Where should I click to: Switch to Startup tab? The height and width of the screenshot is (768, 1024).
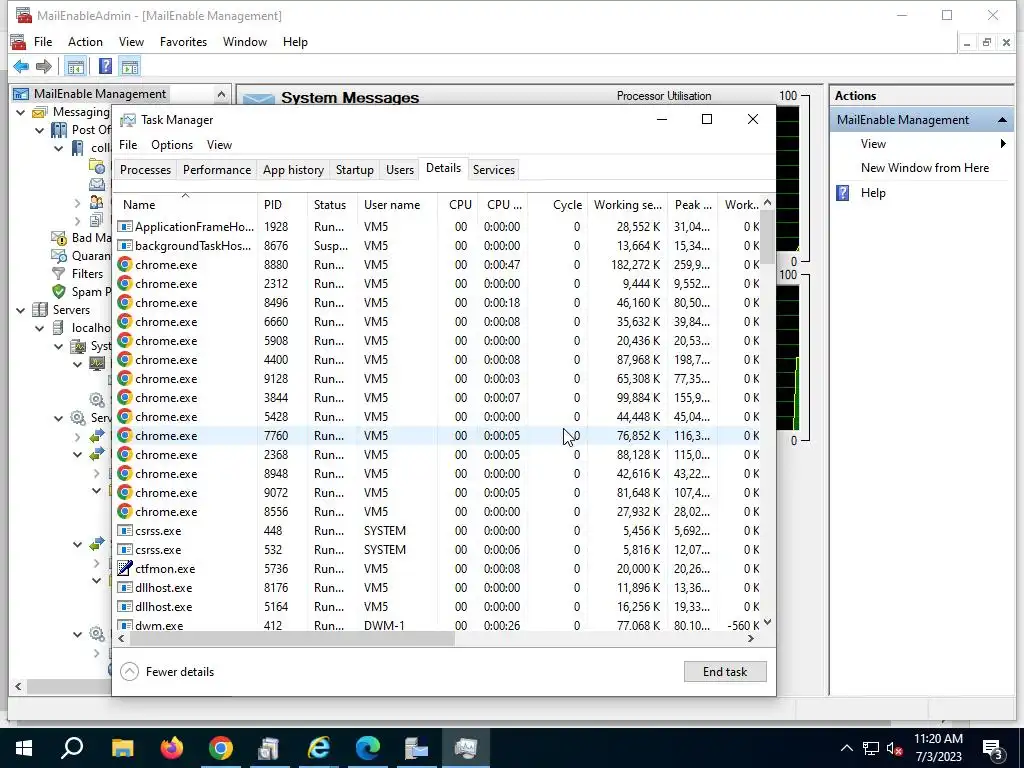coord(355,170)
